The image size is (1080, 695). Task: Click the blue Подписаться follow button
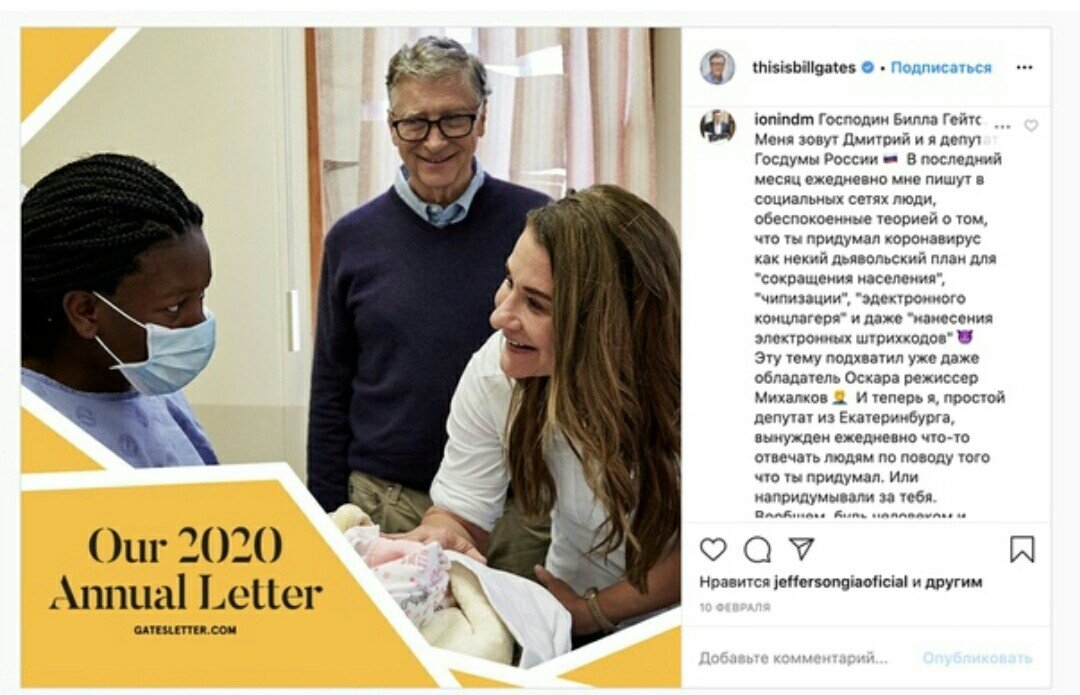[x=941, y=68]
